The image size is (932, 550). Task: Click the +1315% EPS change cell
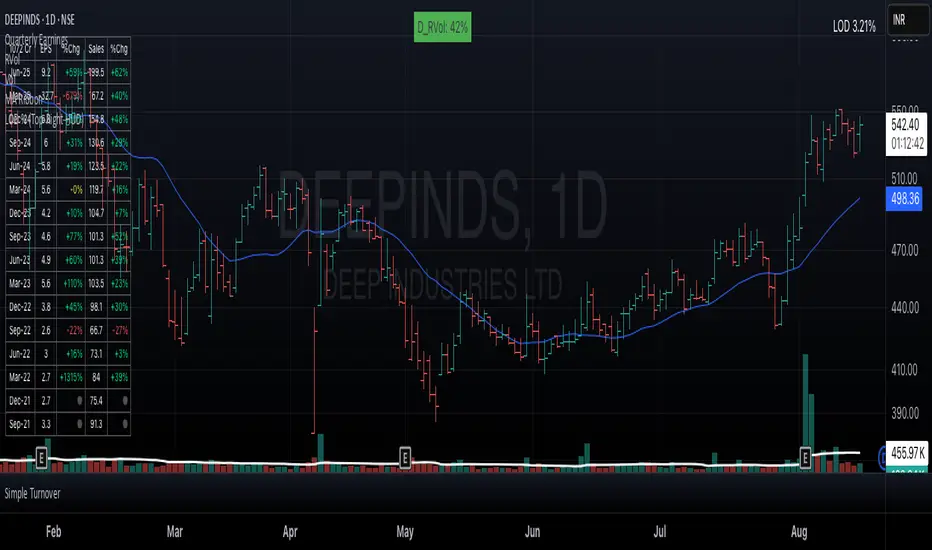coord(71,377)
